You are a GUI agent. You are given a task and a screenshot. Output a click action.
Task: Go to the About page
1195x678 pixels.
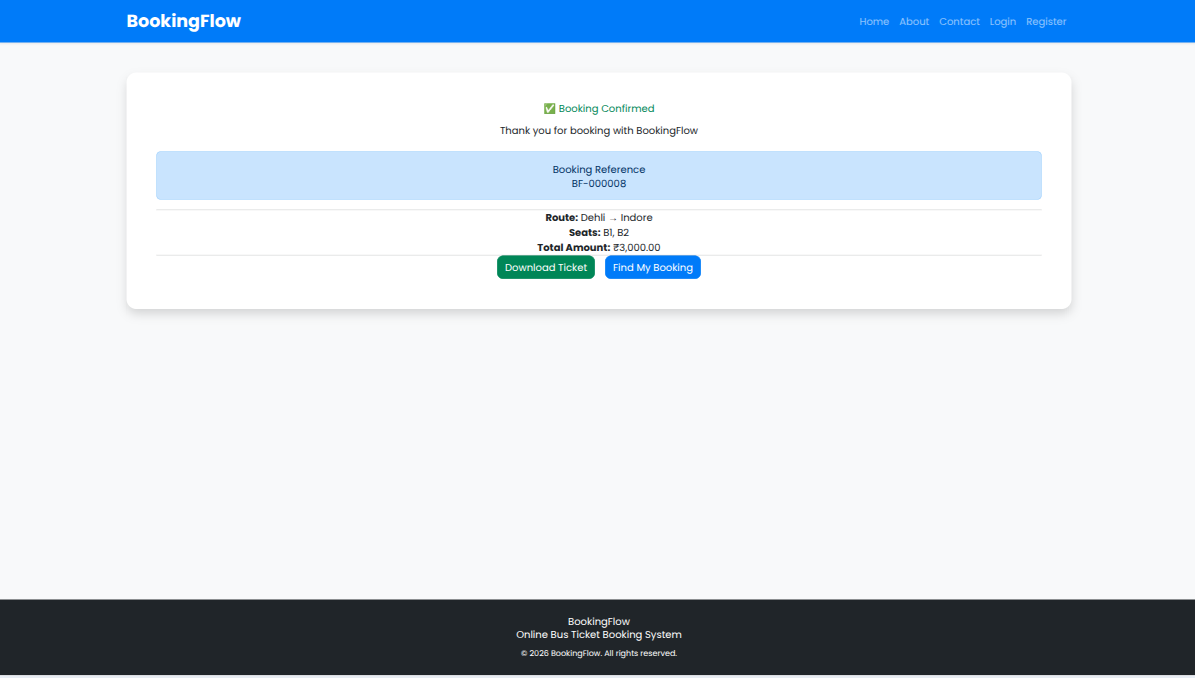(914, 21)
